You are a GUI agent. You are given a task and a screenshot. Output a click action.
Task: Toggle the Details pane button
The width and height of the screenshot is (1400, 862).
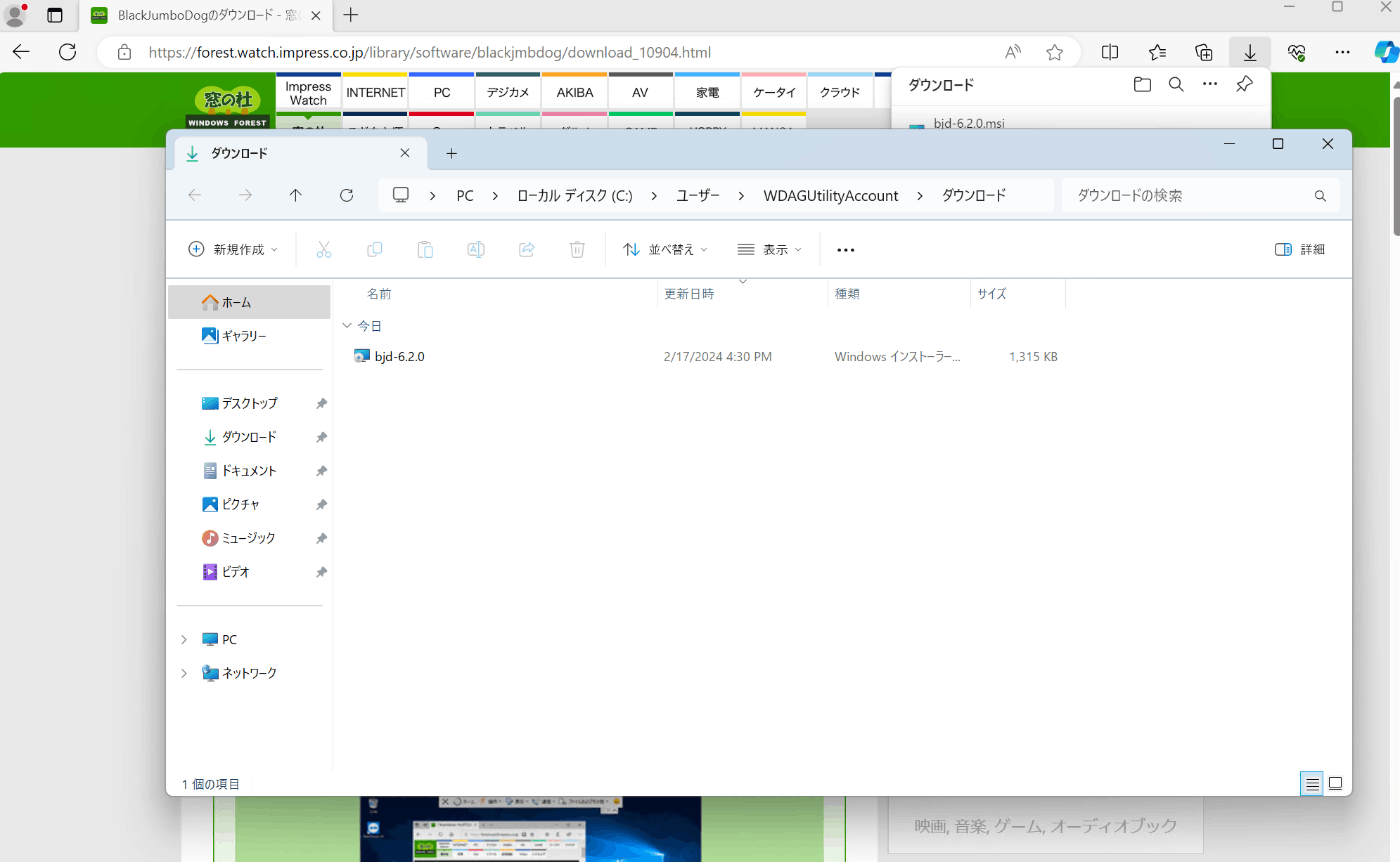pos(1300,250)
